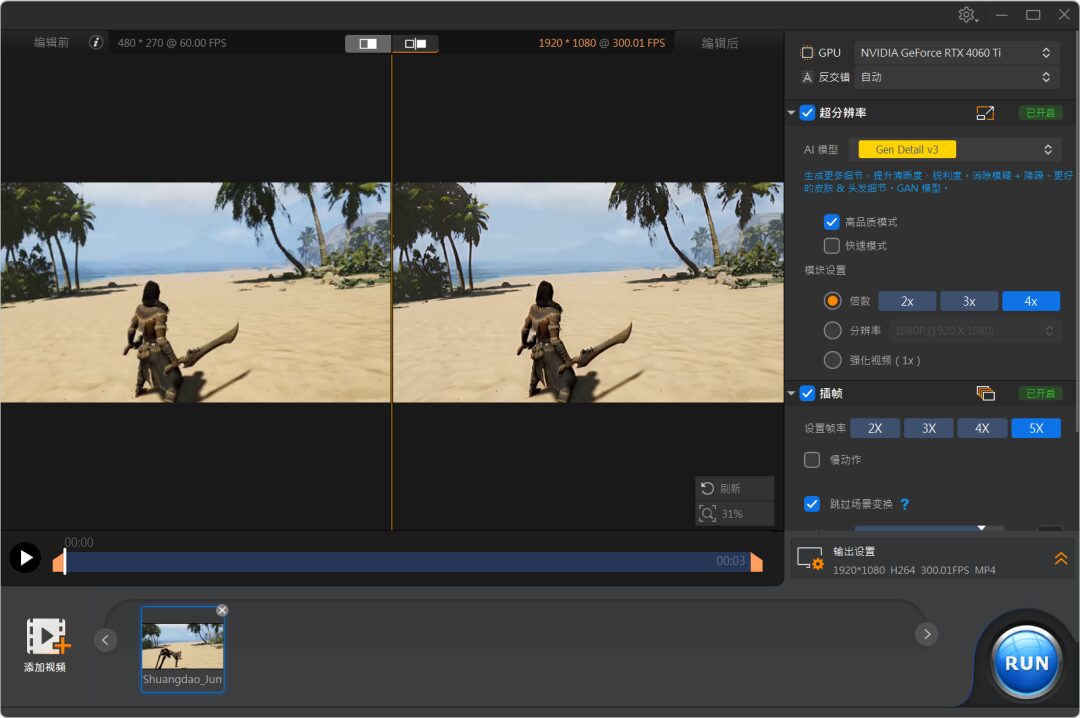Remove the Shuangdao video from list

pos(222,610)
